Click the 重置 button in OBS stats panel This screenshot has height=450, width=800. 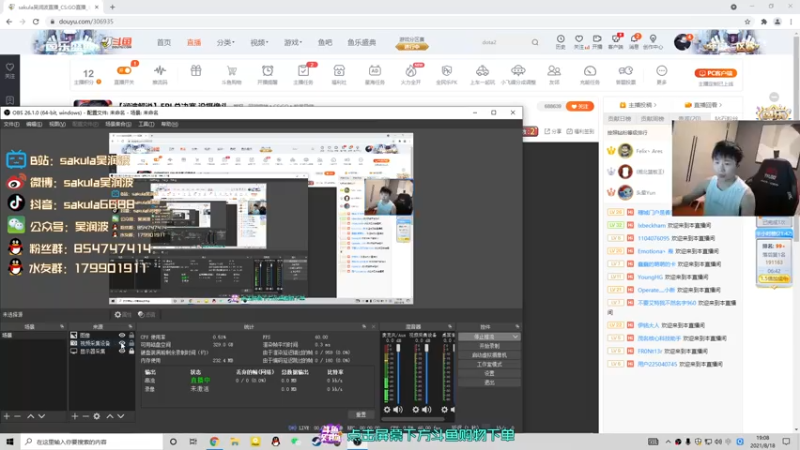(x=361, y=414)
